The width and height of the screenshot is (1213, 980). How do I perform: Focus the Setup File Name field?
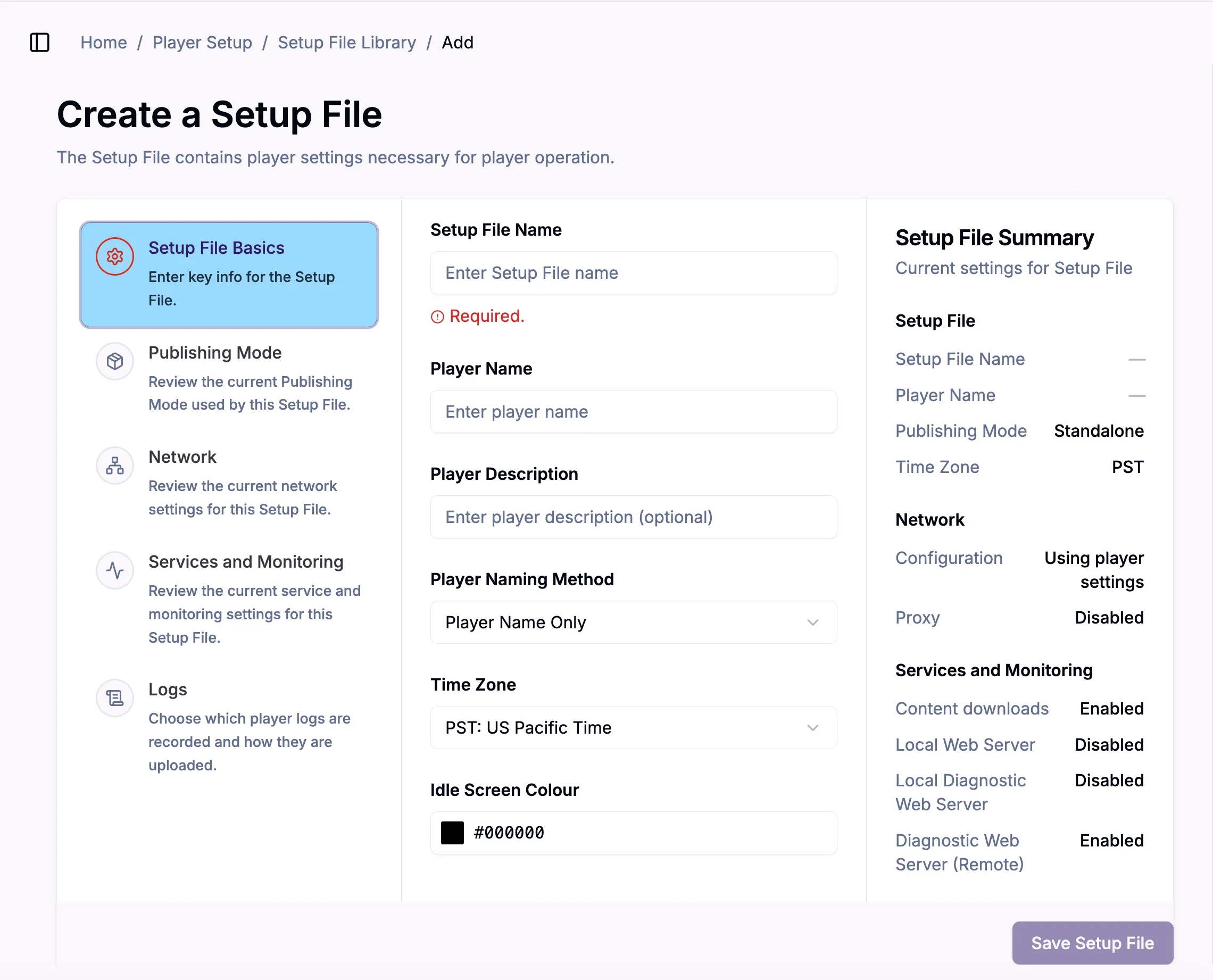(633, 272)
